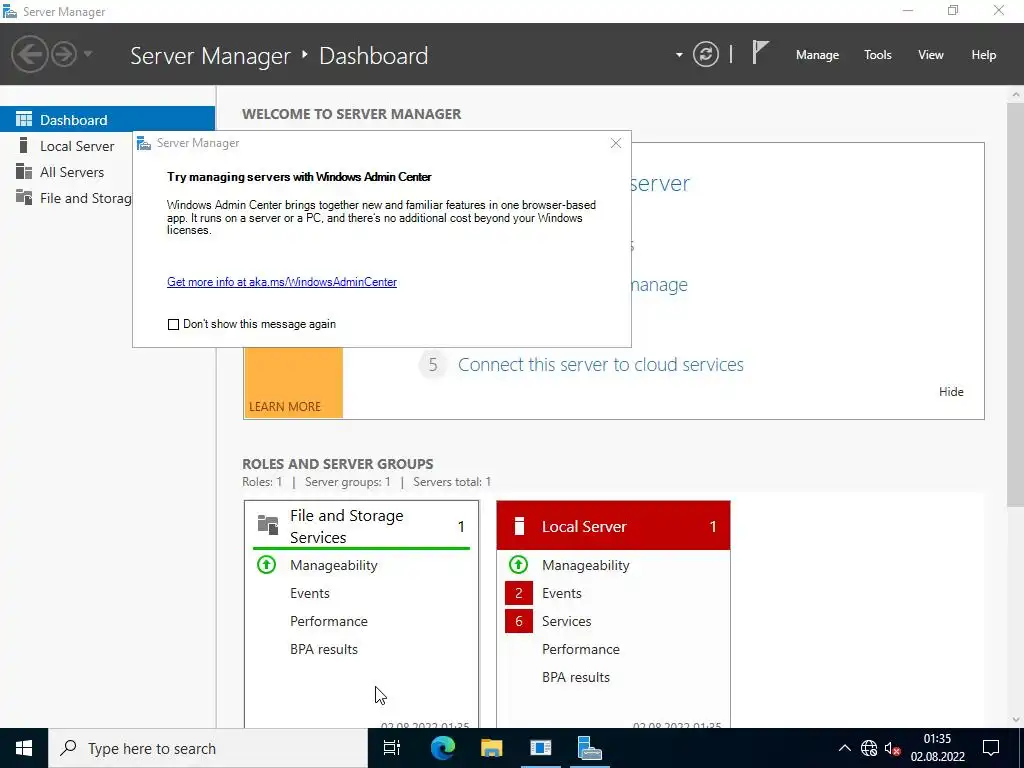
Task: Click Connect this server to cloud services
Action: [x=600, y=364]
